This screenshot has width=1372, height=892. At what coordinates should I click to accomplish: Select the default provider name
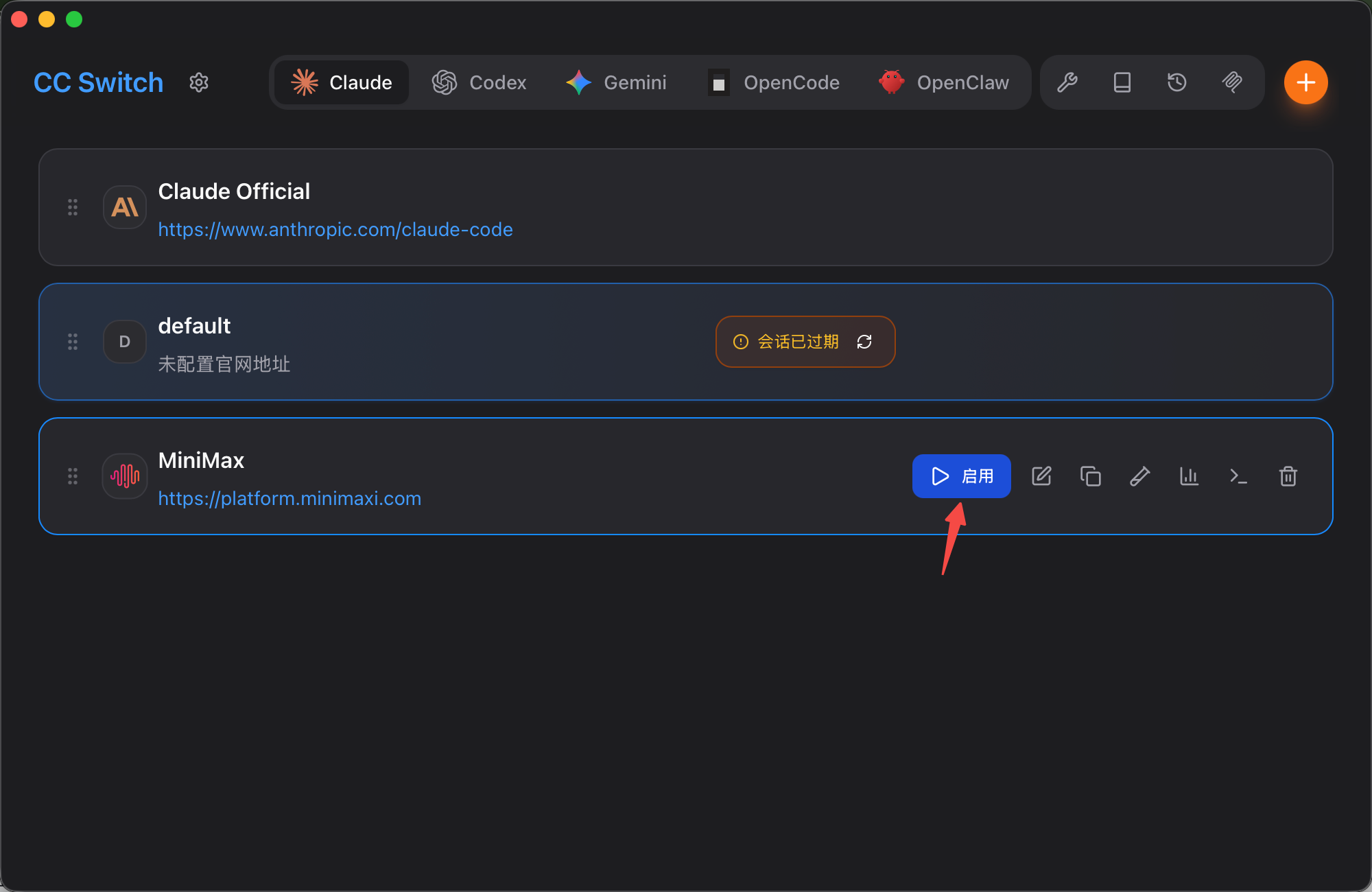click(x=194, y=326)
